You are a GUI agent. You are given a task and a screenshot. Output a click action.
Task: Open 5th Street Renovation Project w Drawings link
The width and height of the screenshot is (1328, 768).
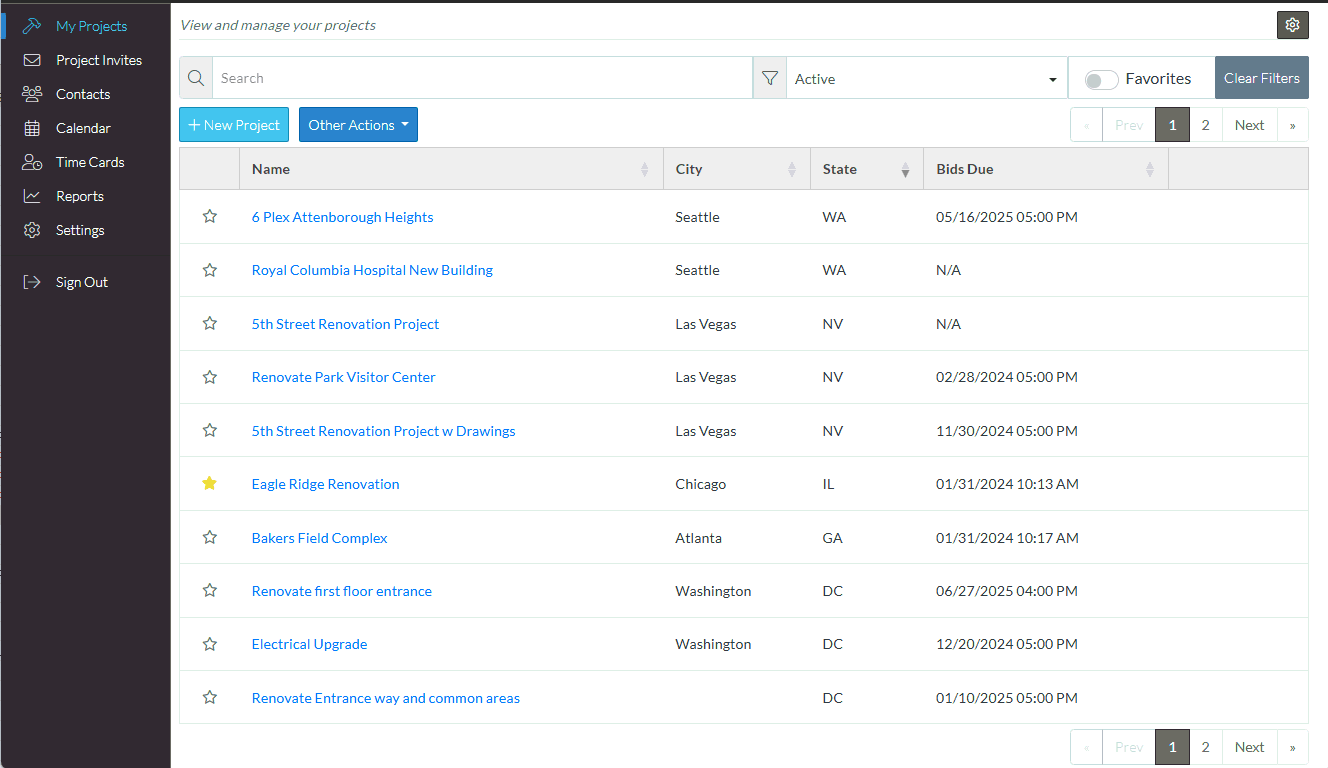383,431
